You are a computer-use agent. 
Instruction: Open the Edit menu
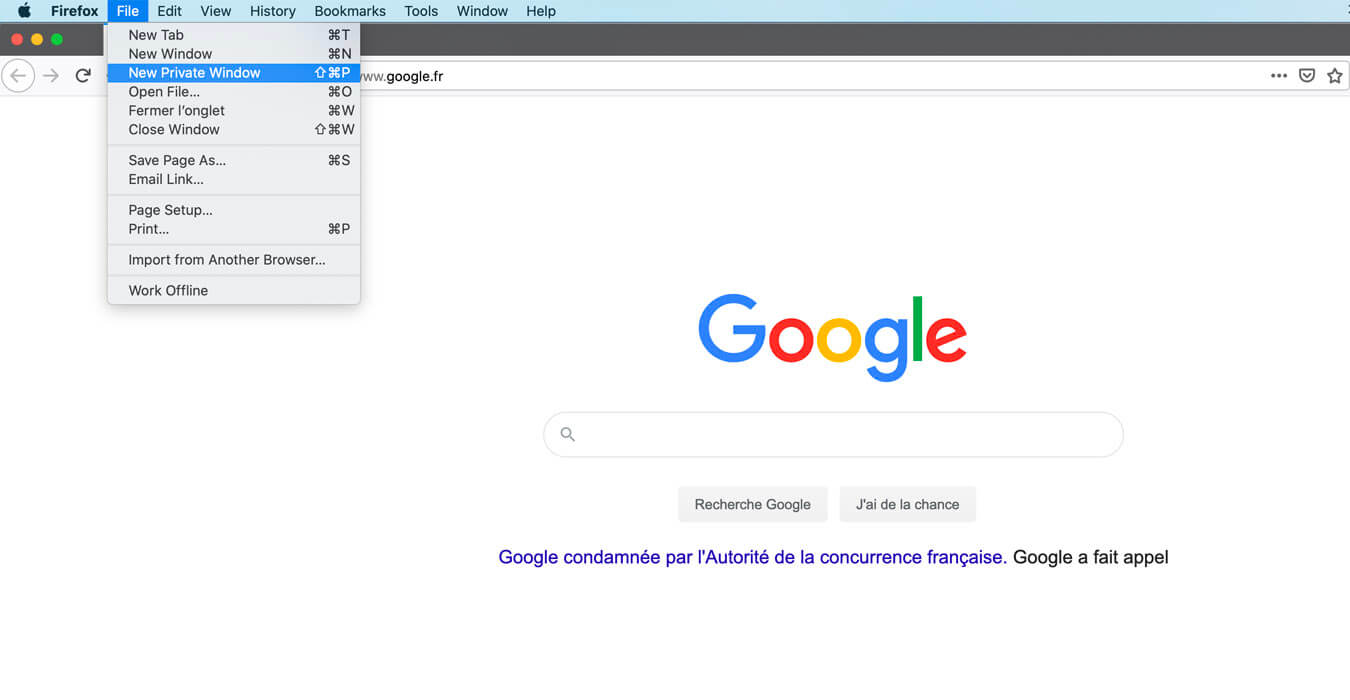(169, 11)
